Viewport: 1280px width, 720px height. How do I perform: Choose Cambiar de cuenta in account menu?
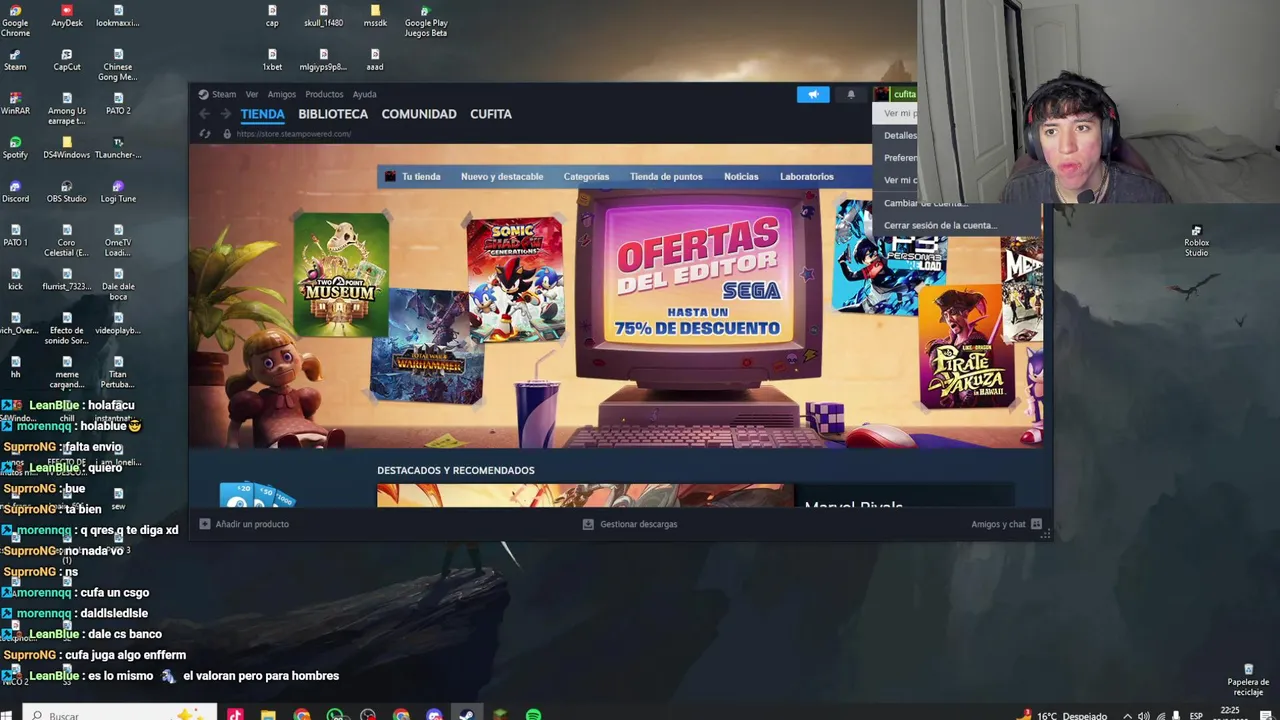(x=926, y=203)
